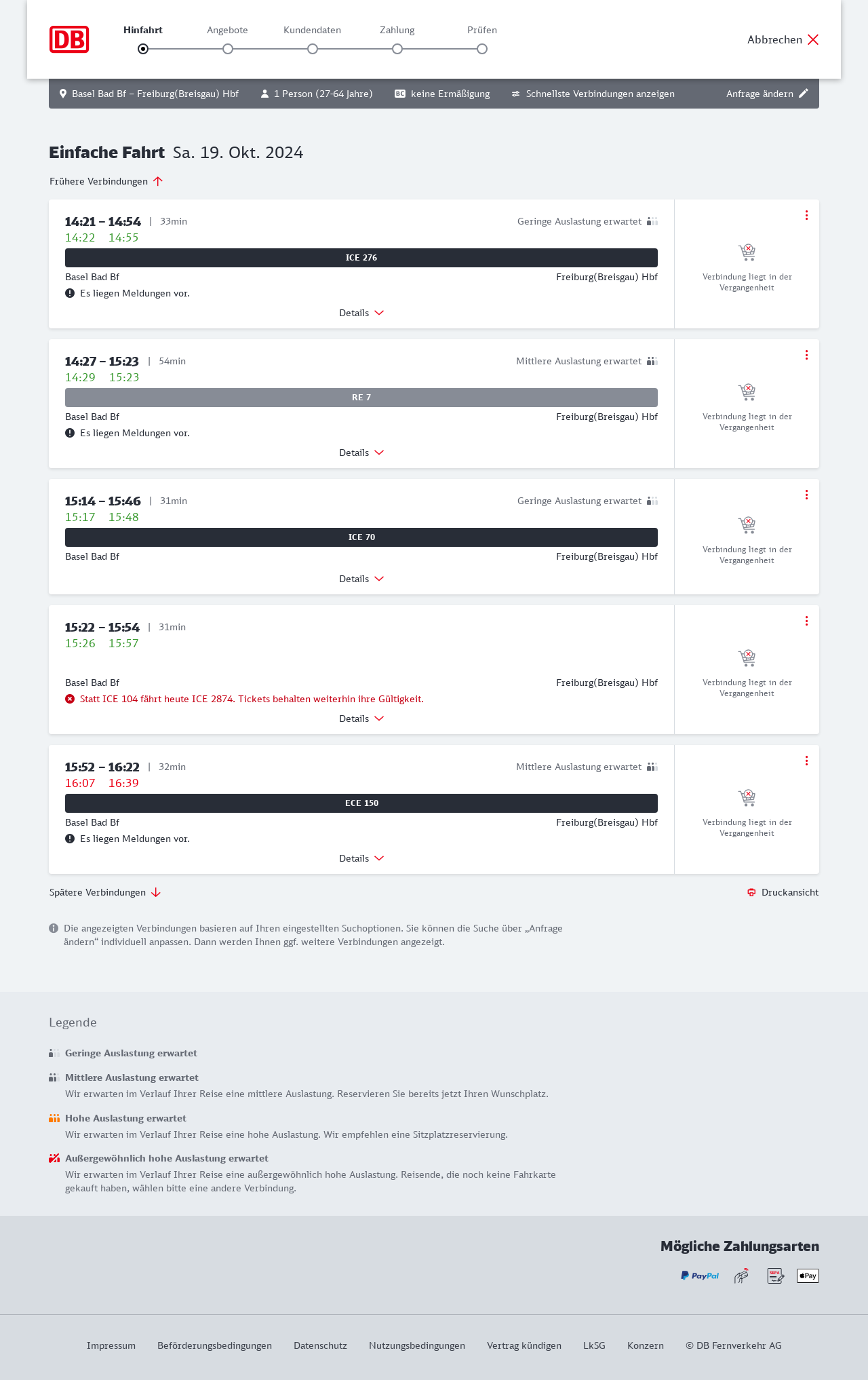868x1380 pixels.
Task: Click the DB logo
Action: point(69,39)
